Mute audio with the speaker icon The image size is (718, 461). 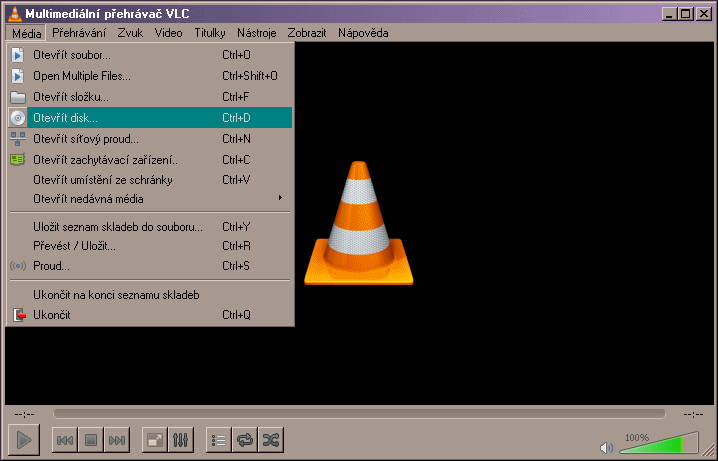click(606, 447)
